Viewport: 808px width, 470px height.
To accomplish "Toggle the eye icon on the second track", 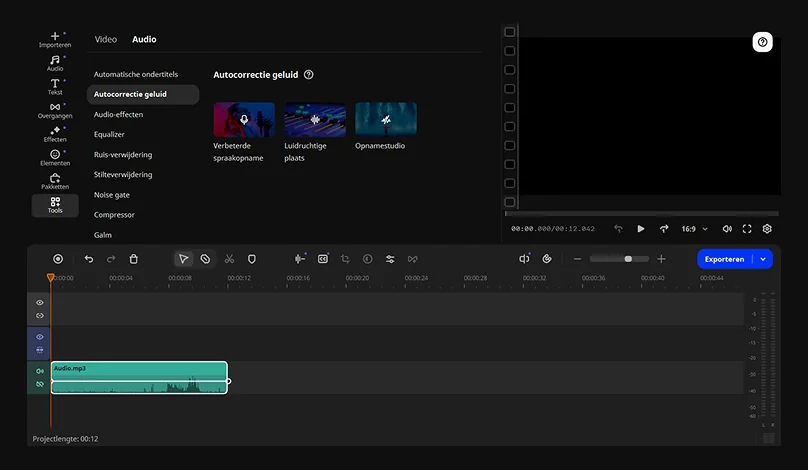I will click(40, 337).
